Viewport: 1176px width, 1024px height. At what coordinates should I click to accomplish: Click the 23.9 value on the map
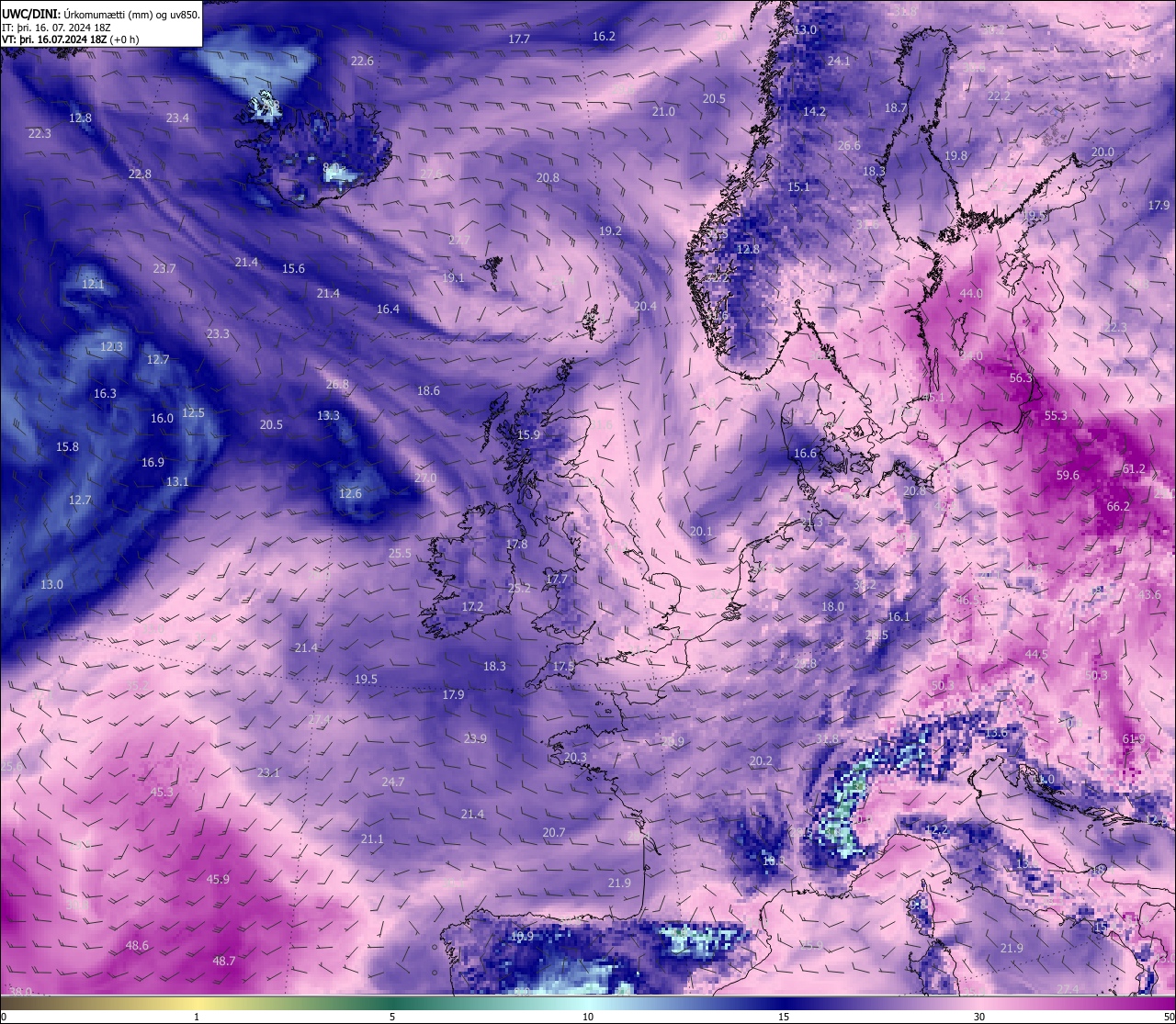coord(475,738)
